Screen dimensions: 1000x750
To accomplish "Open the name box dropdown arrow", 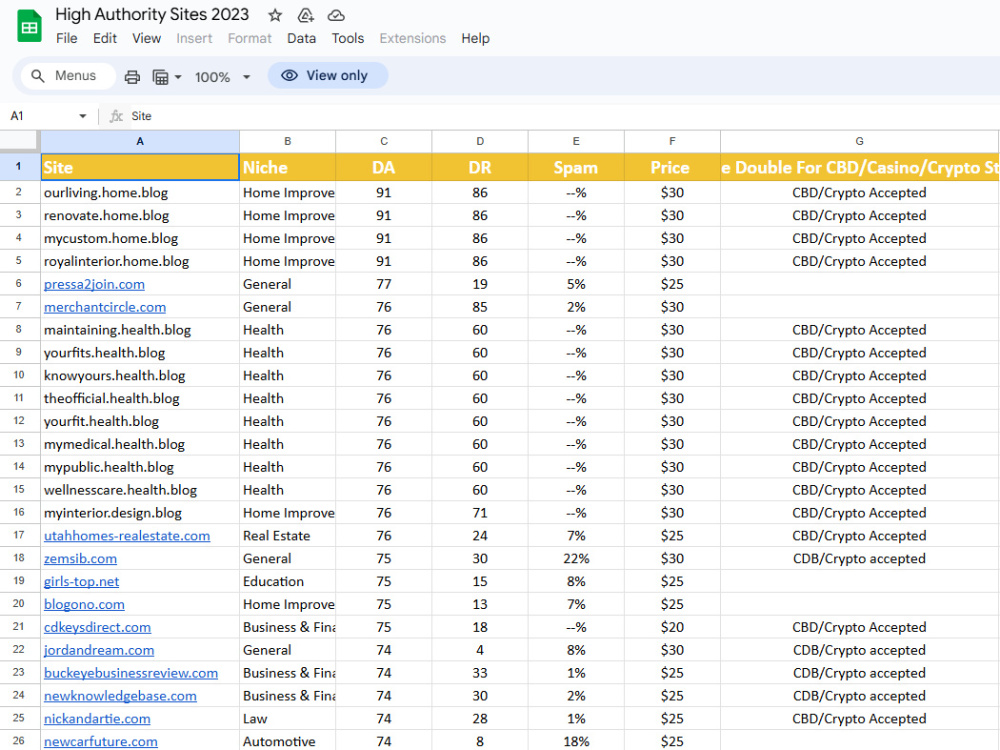I will coord(82,116).
